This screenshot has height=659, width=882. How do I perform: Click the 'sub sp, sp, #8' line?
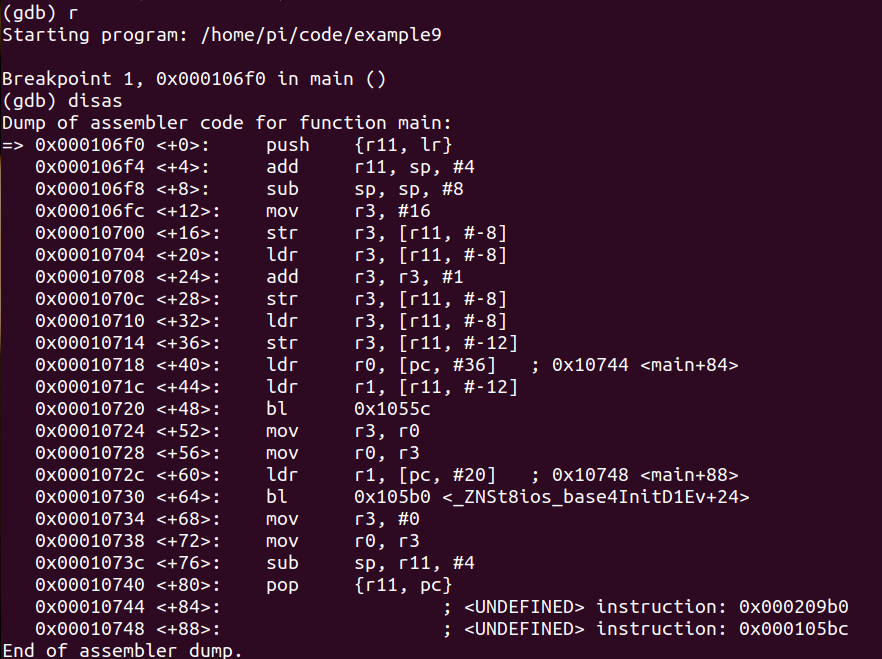point(249,189)
